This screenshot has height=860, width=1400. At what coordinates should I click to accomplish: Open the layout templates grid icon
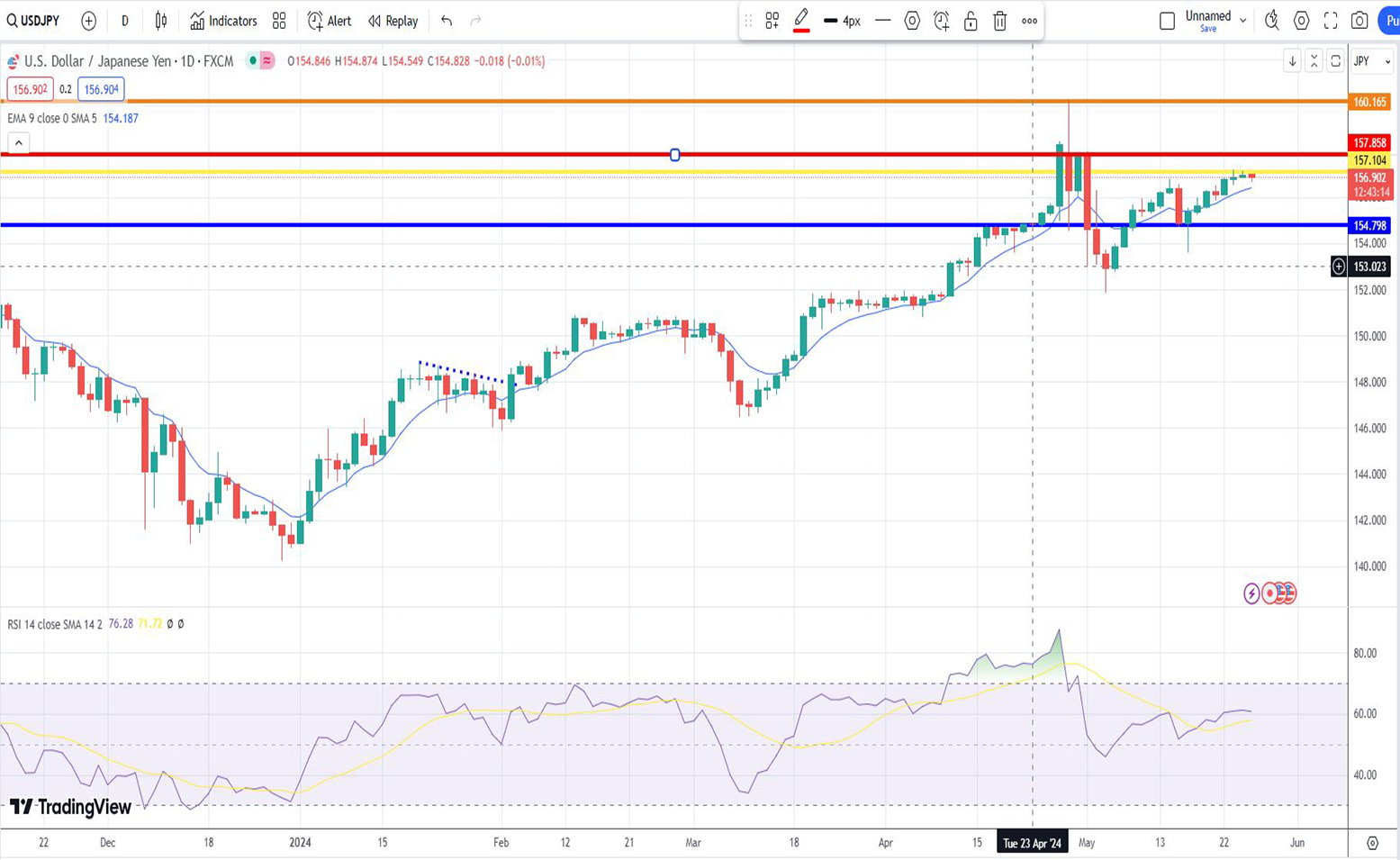[279, 21]
